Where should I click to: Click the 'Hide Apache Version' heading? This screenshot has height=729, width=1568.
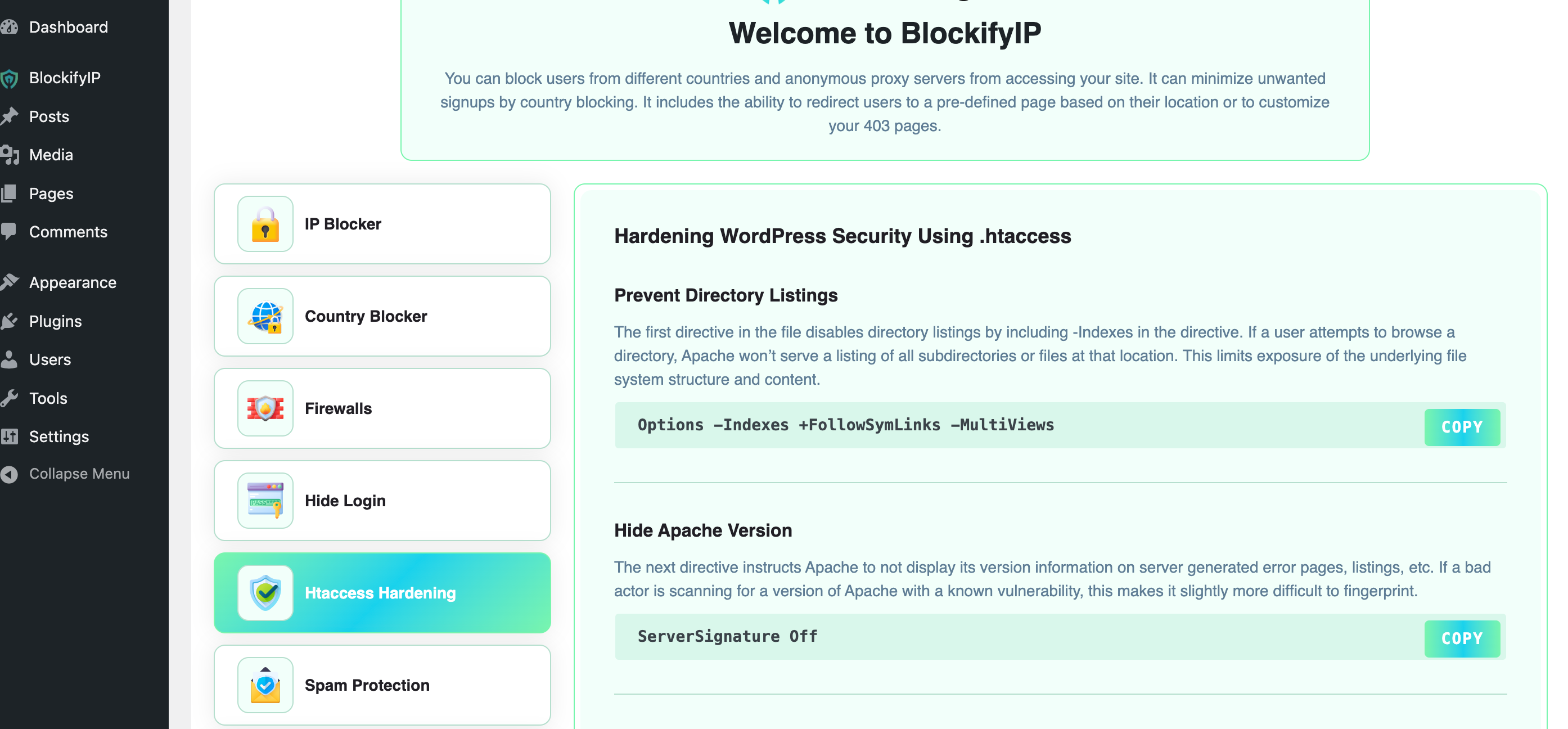tap(703, 530)
